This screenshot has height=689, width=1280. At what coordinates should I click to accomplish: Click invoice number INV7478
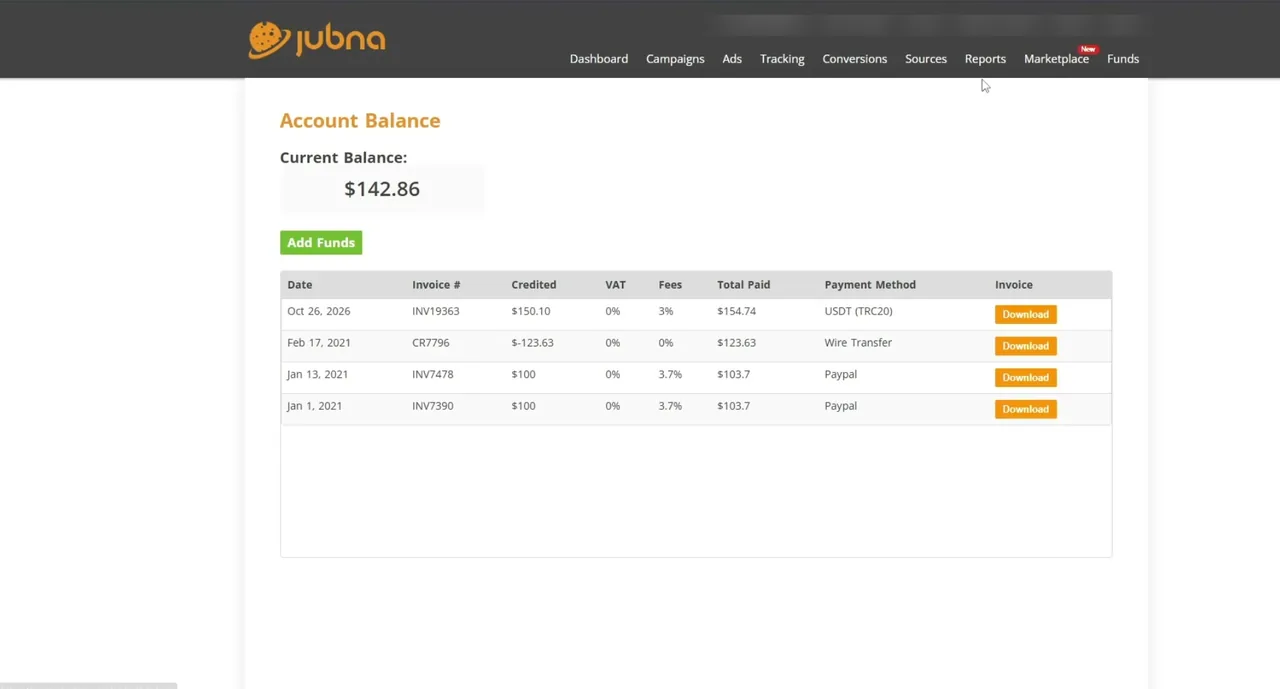(x=433, y=374)
